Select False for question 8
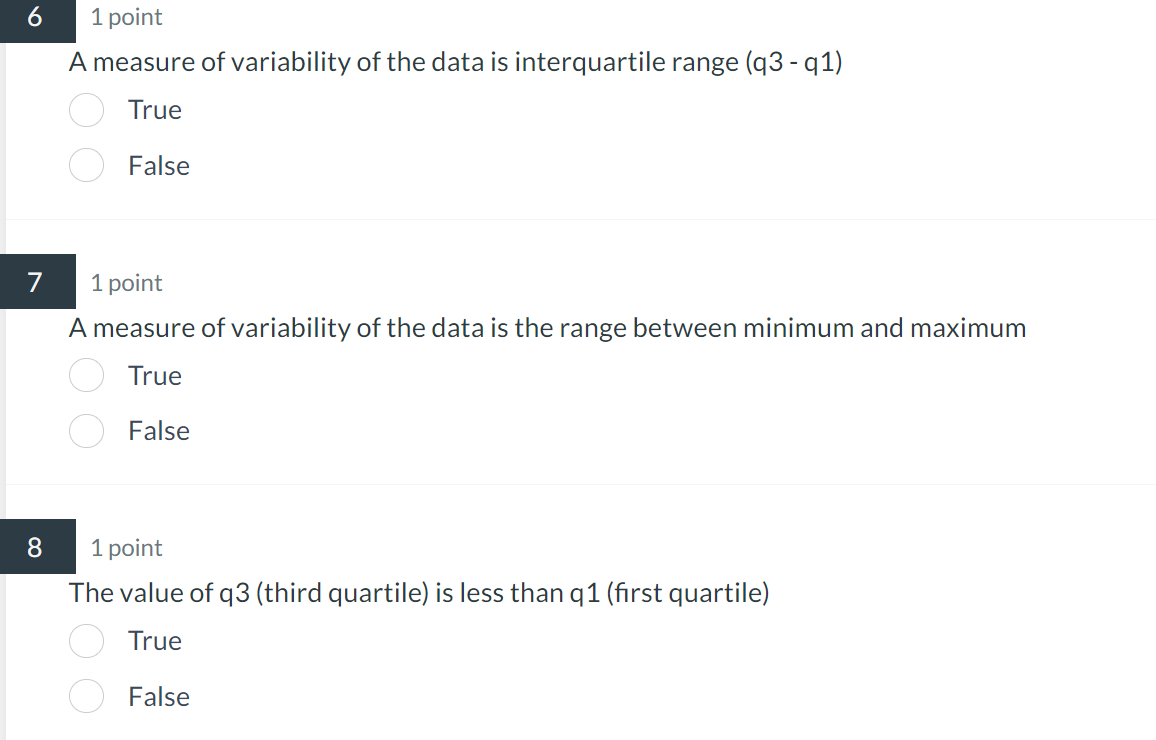 click(x=87, y=696)
